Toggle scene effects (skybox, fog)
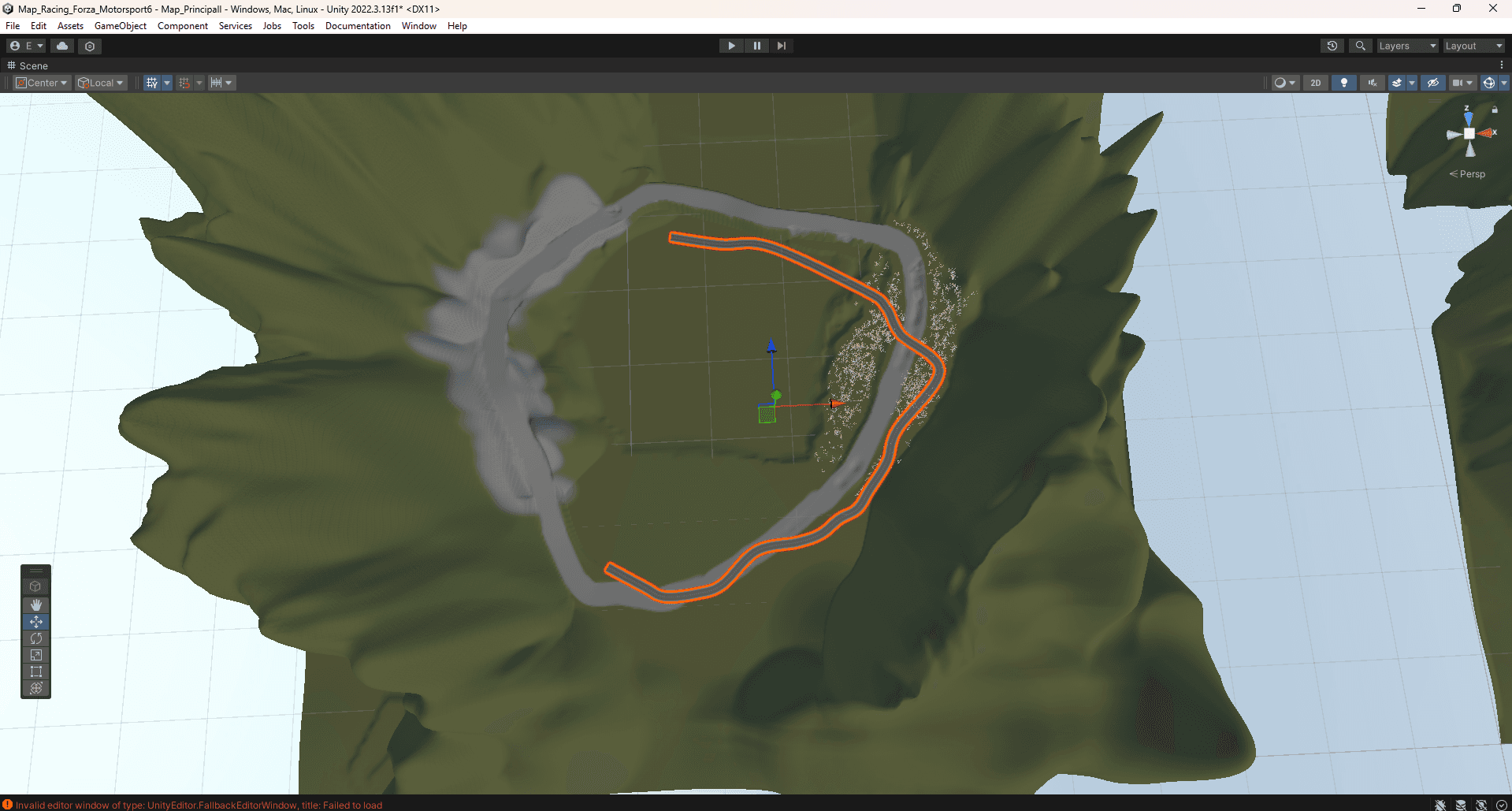The width and height of the screenshot is (1512, 811). click(1397, 83)
